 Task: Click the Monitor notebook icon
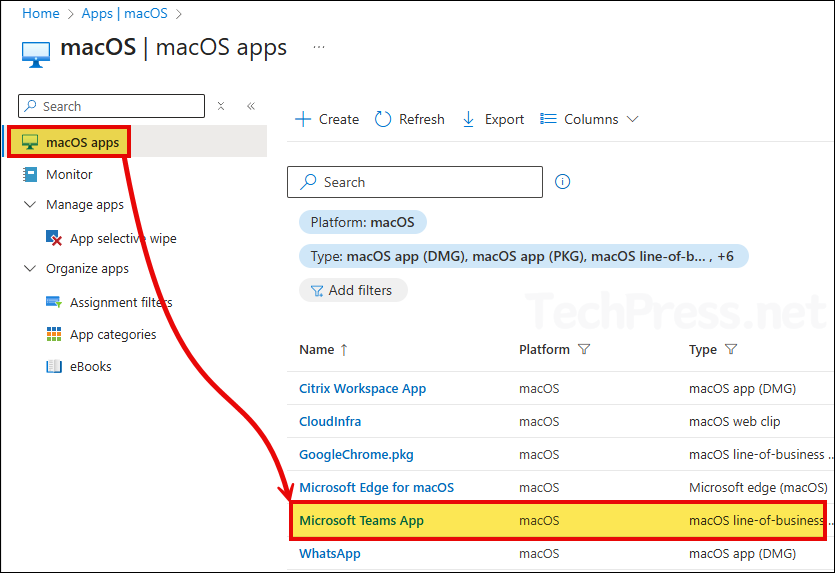(x=30, y=174)
